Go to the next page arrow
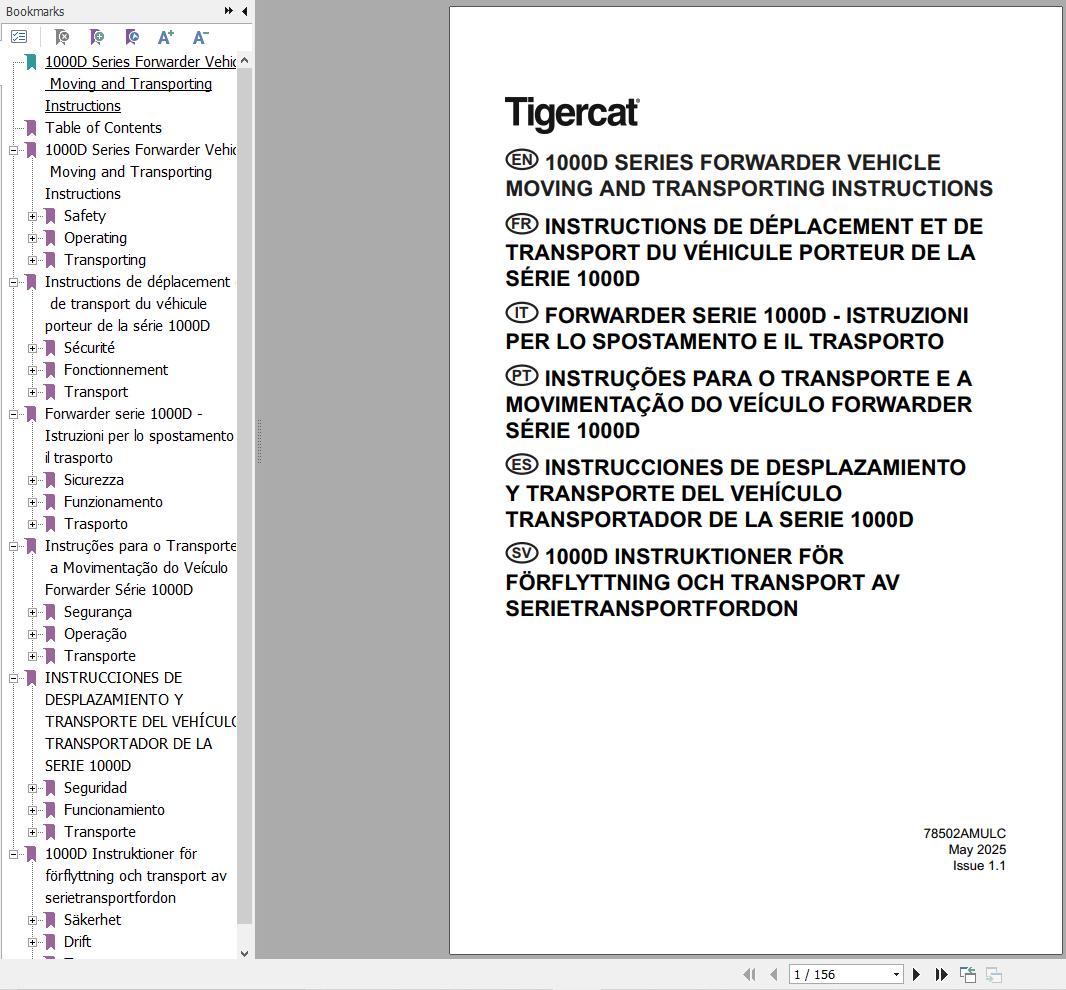The width and height of the screenshot is (1066, 990). [x=916, y=974]
